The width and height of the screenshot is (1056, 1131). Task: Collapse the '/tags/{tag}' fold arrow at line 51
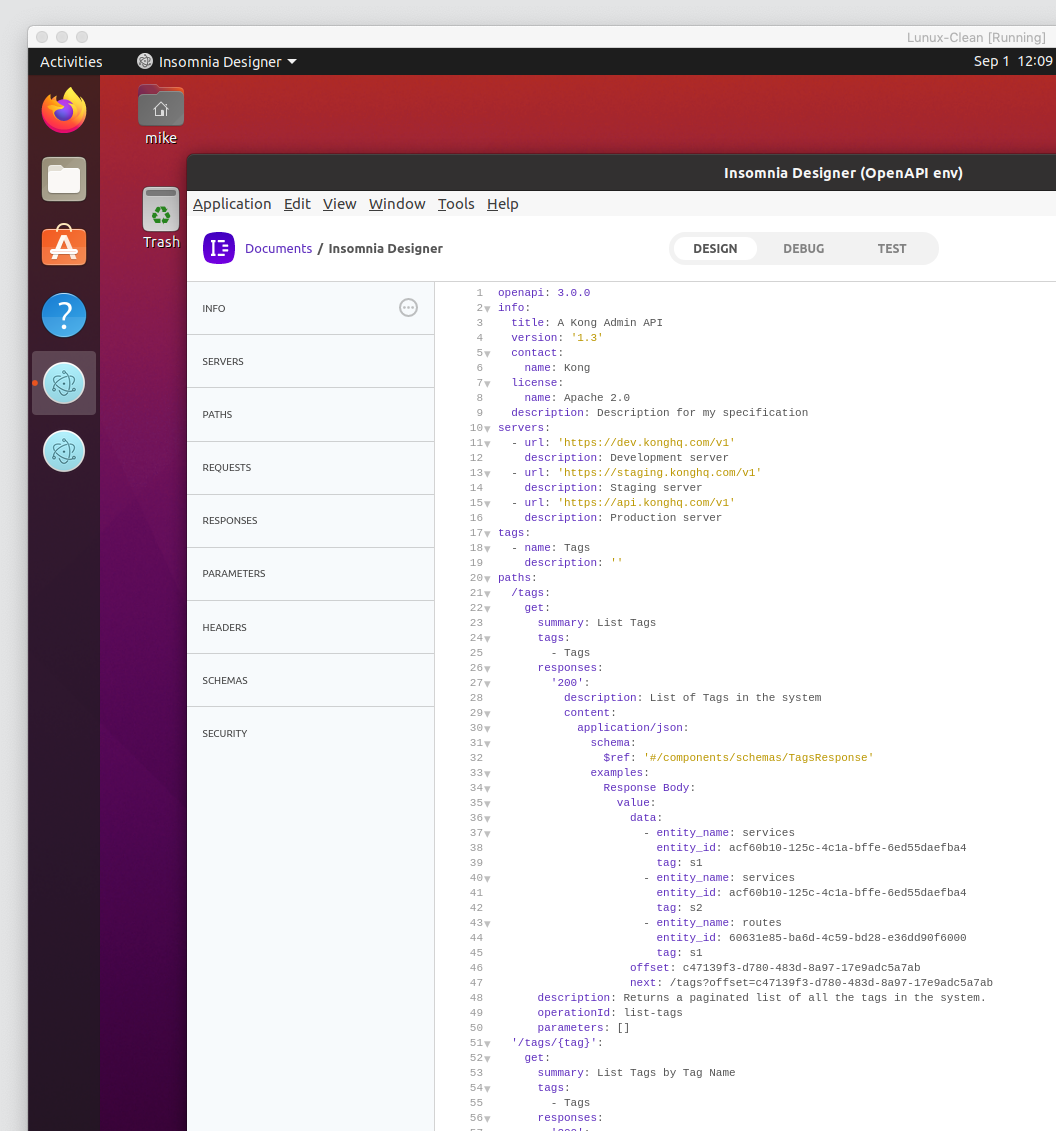pos(488,1044)
